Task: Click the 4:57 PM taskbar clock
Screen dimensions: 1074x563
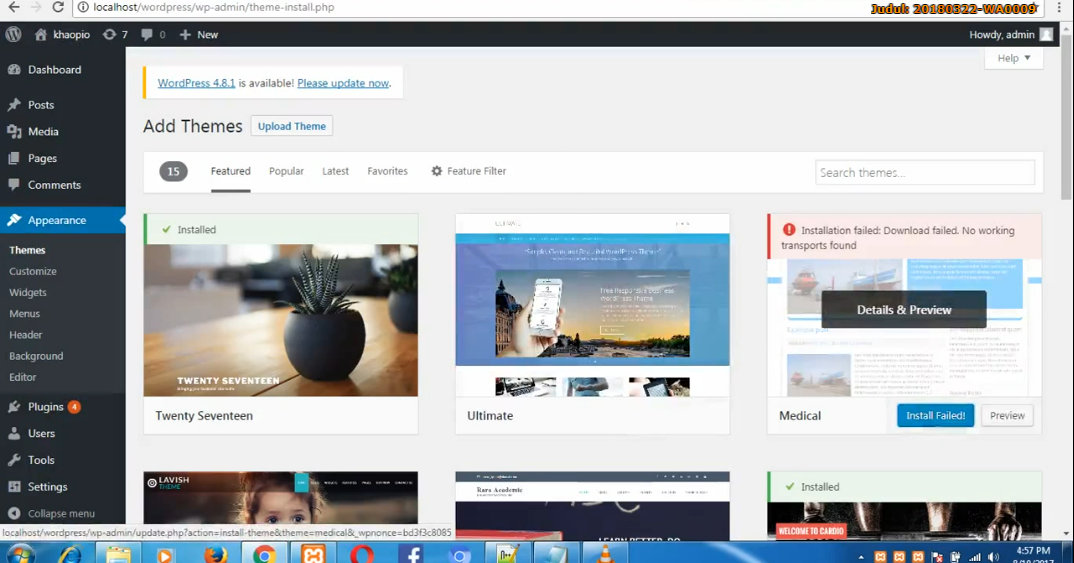Action: pos(1034,551)
